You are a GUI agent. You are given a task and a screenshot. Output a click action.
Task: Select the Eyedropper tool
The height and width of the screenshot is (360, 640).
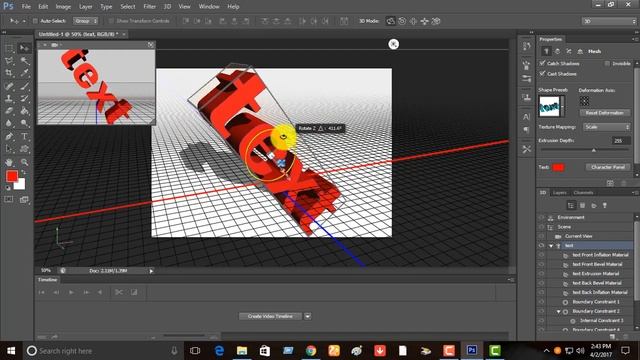tap(24, 73)
